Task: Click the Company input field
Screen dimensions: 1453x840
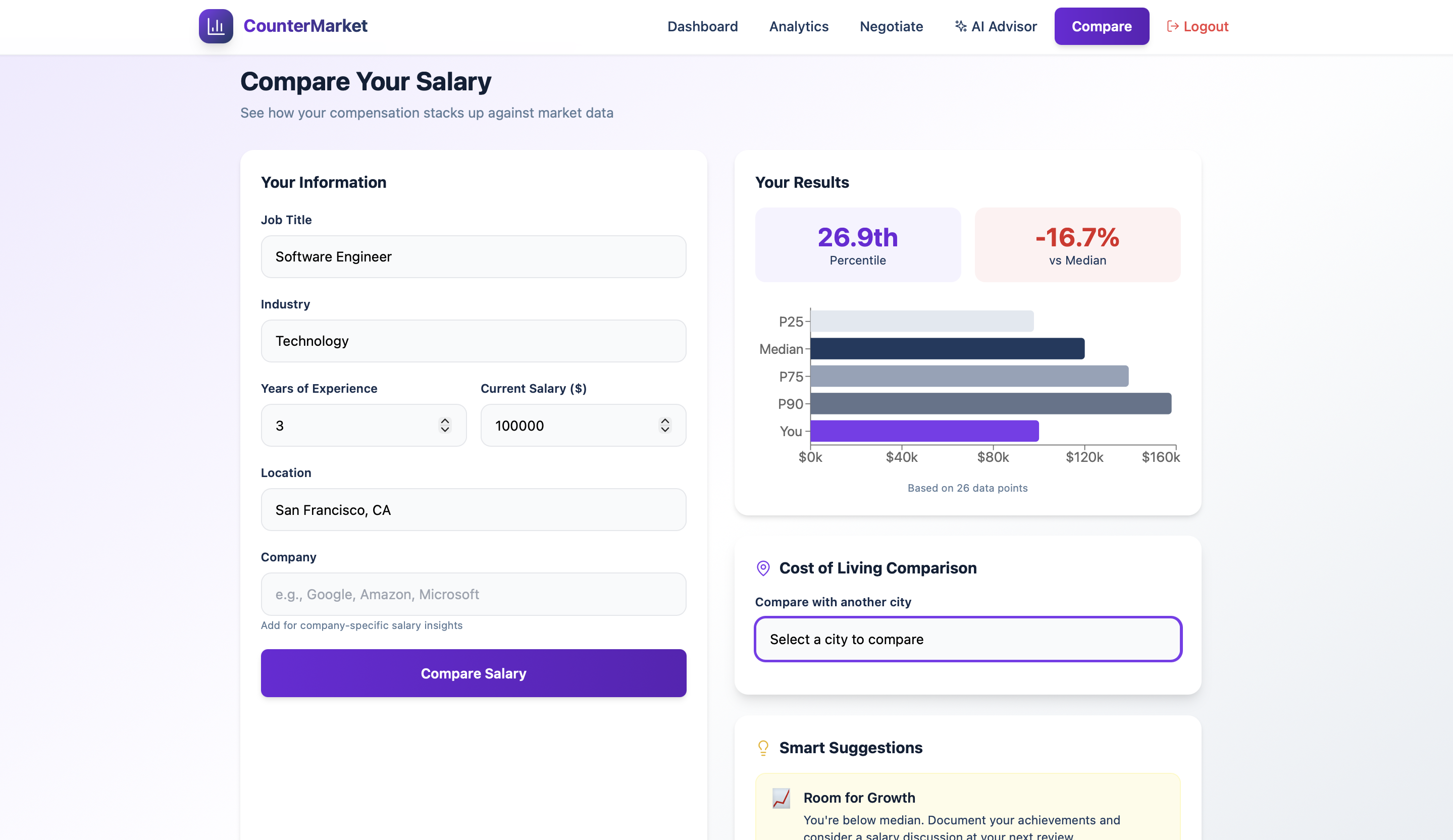Action: click(x=473, y=594)
